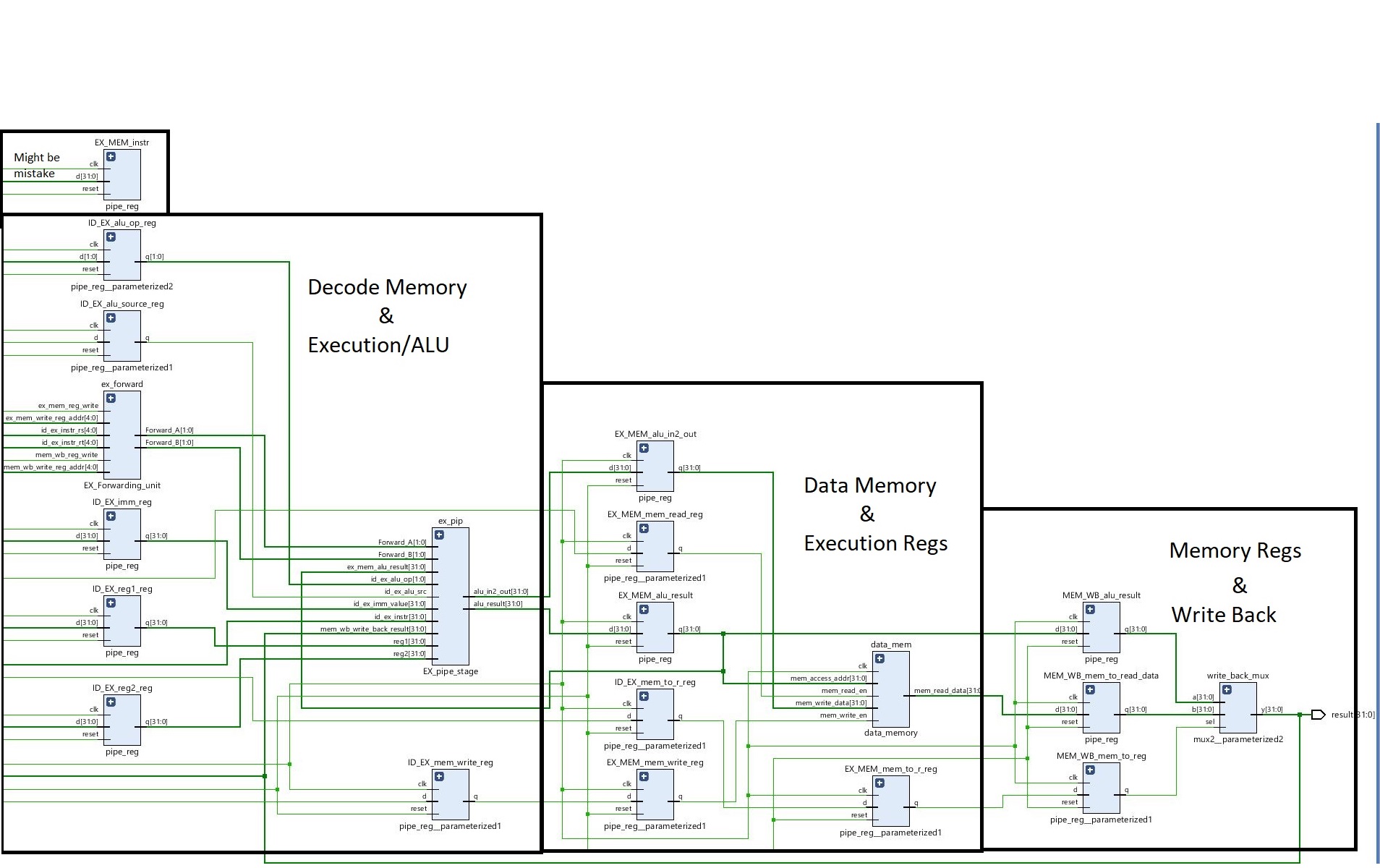The image size is (1380, 868).
Task: Expand the EX_MEM_mem_to_r_reg block icon
Action: tap(879, 783)
